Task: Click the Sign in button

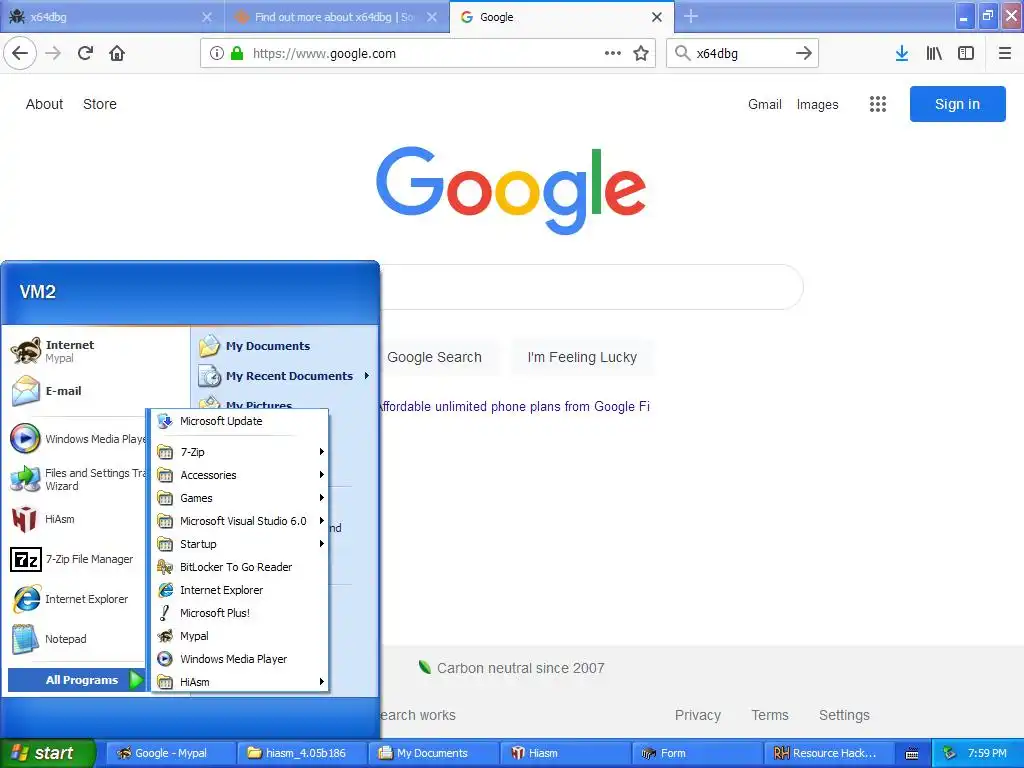Action: (x=957, y=104)
